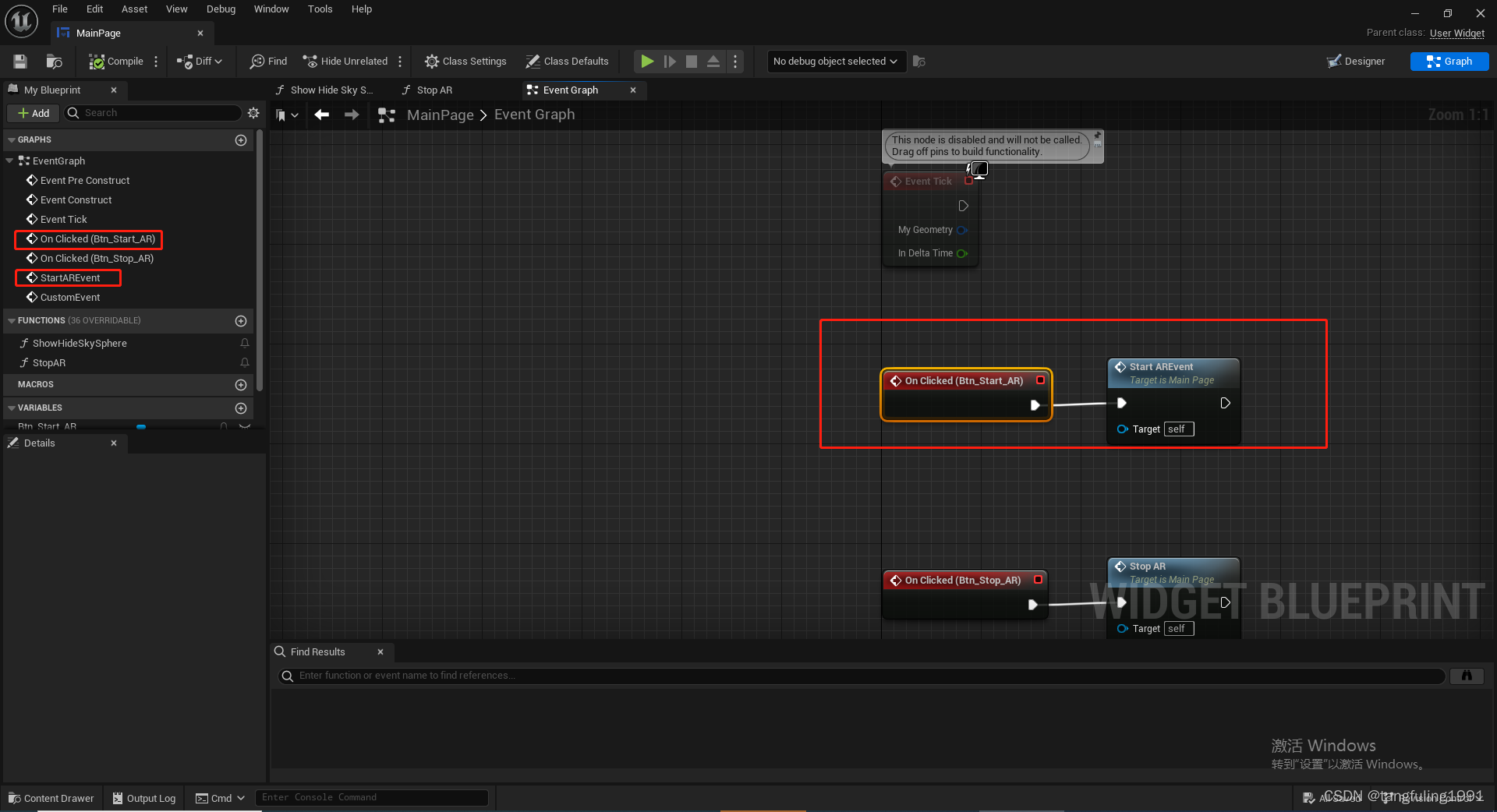Select Event Pre Construct in tree
Image resolution: width=1497 pixels, height=812 pixels.
point(85,180)
